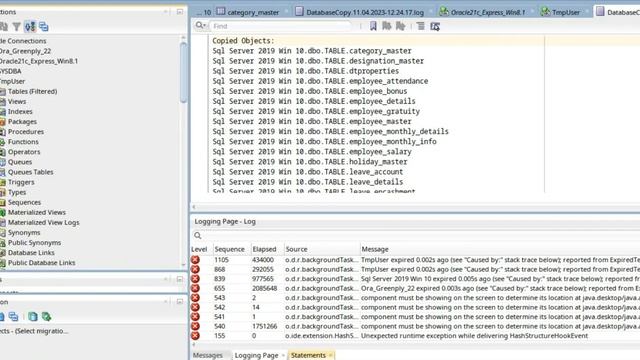Close the Statements tab
This screenshot has width=640, height=360.
pyautogui.click(x=331, y=356)
